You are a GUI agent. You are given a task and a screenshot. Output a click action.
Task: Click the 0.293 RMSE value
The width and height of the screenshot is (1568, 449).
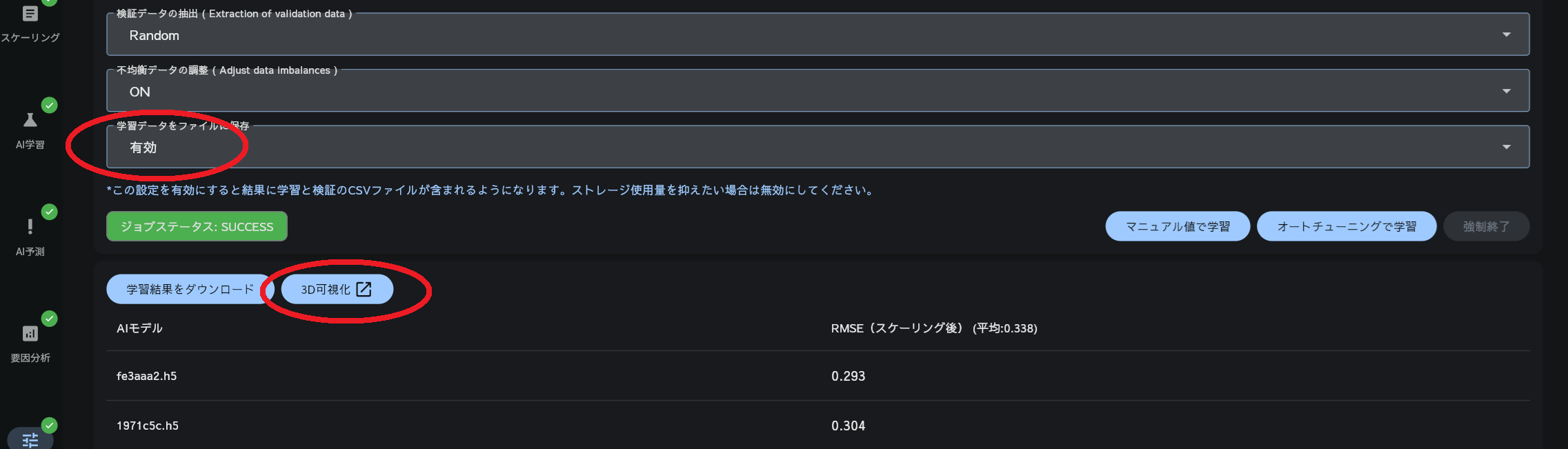tap(848, 376)
